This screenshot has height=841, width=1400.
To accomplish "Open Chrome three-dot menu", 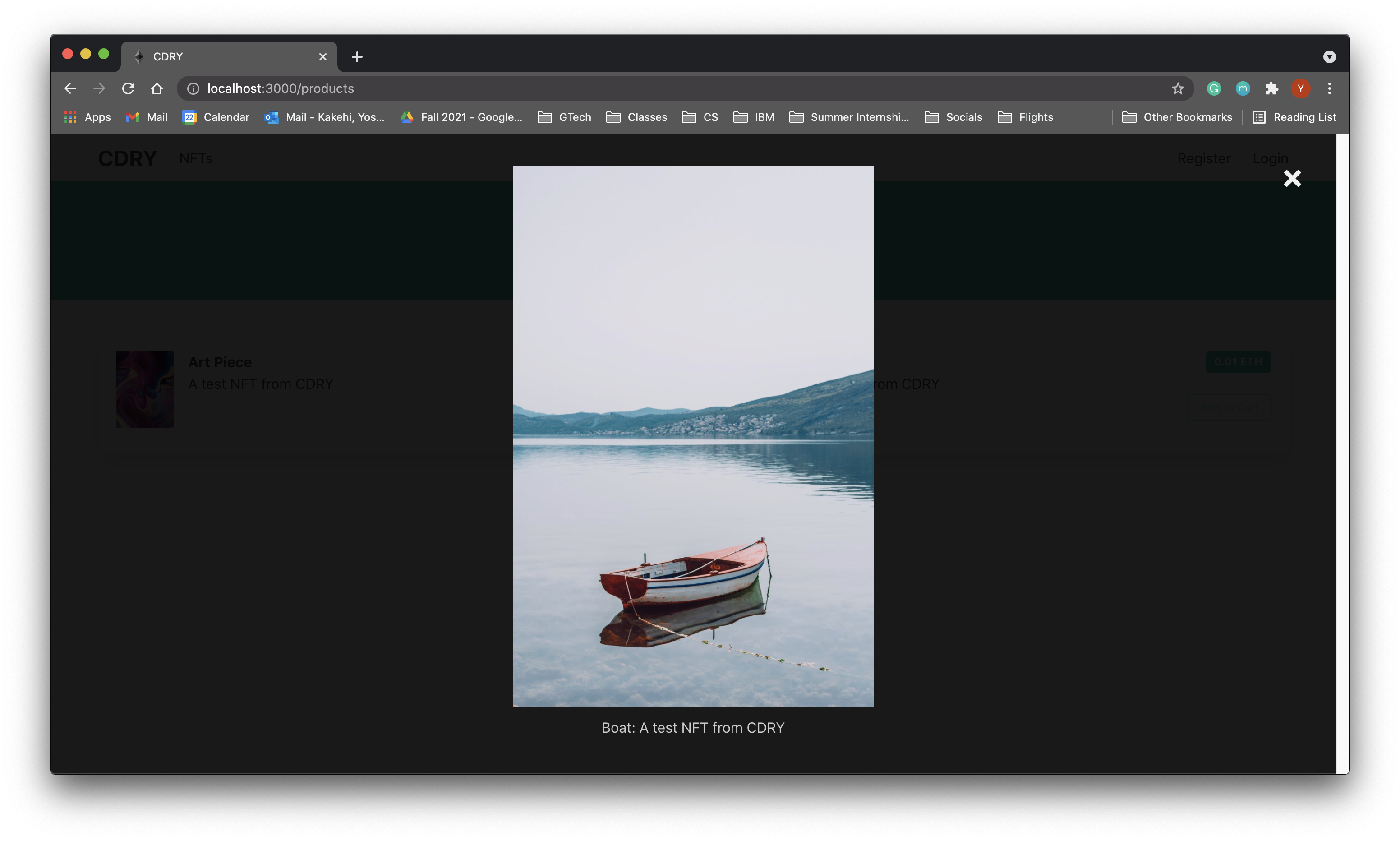I will pos(1329,88).
